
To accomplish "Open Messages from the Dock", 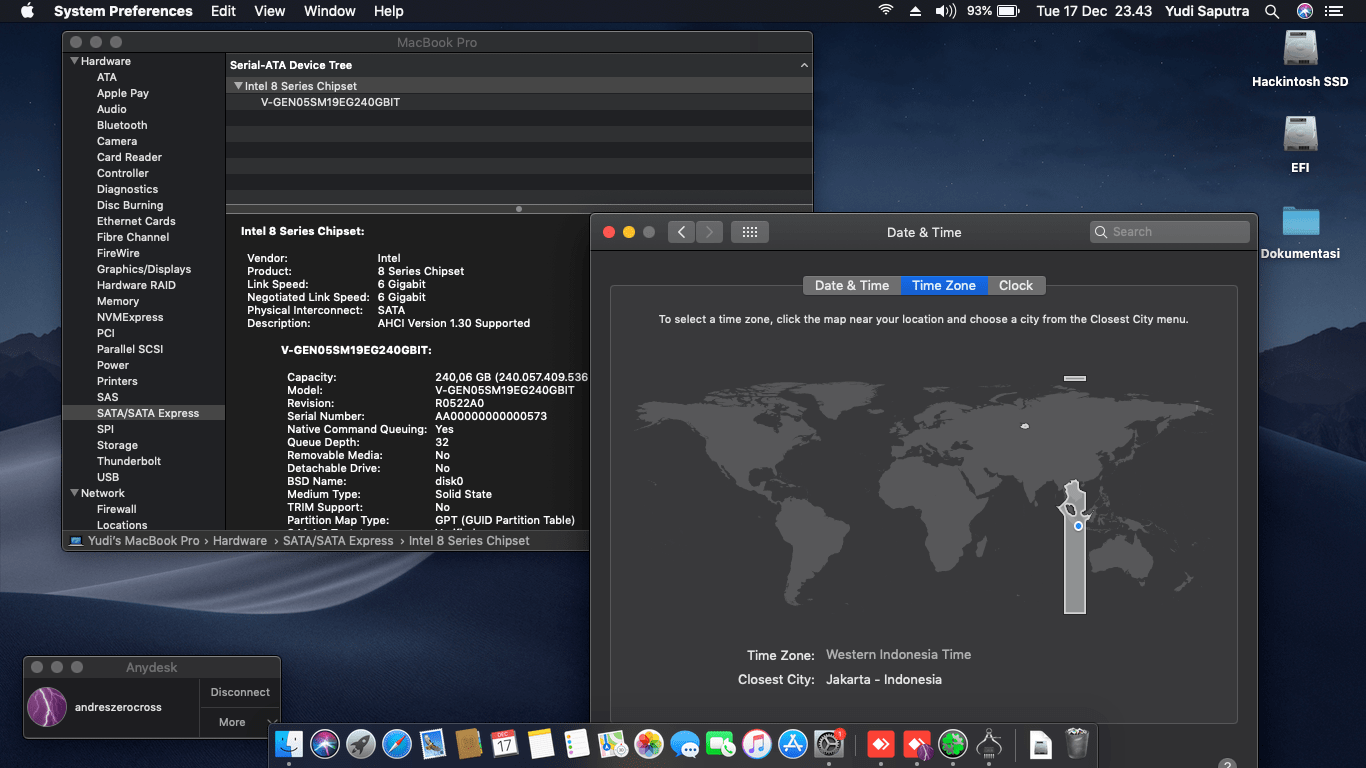I will click(x=685, y=744).
